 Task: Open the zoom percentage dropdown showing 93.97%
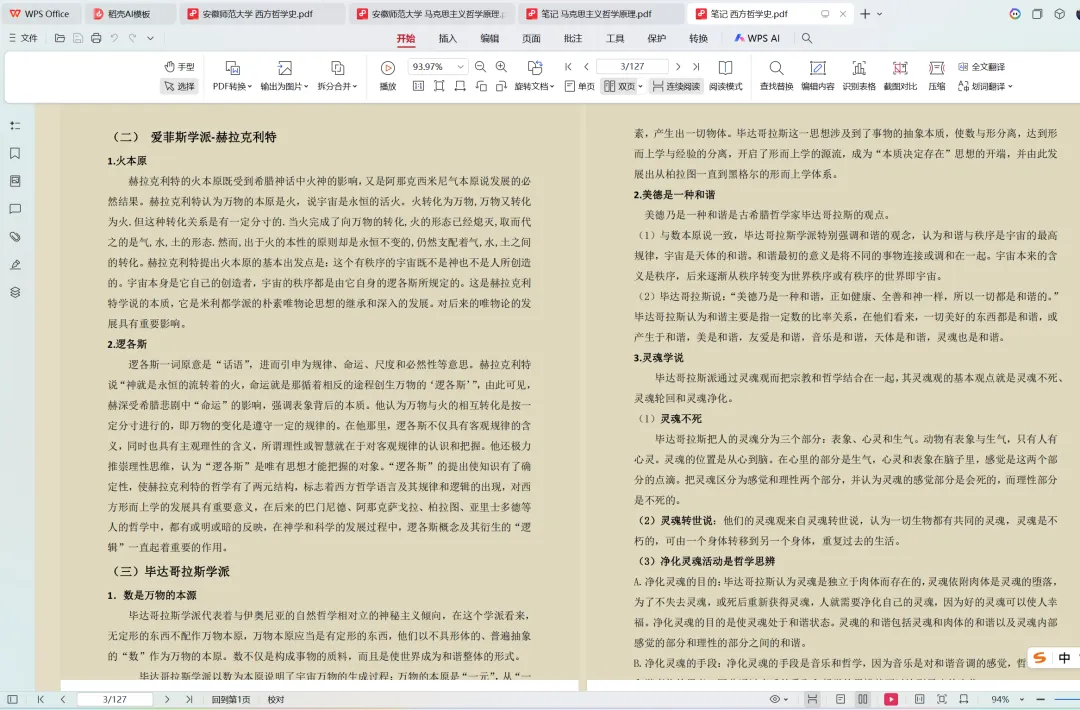pos(437,67)
